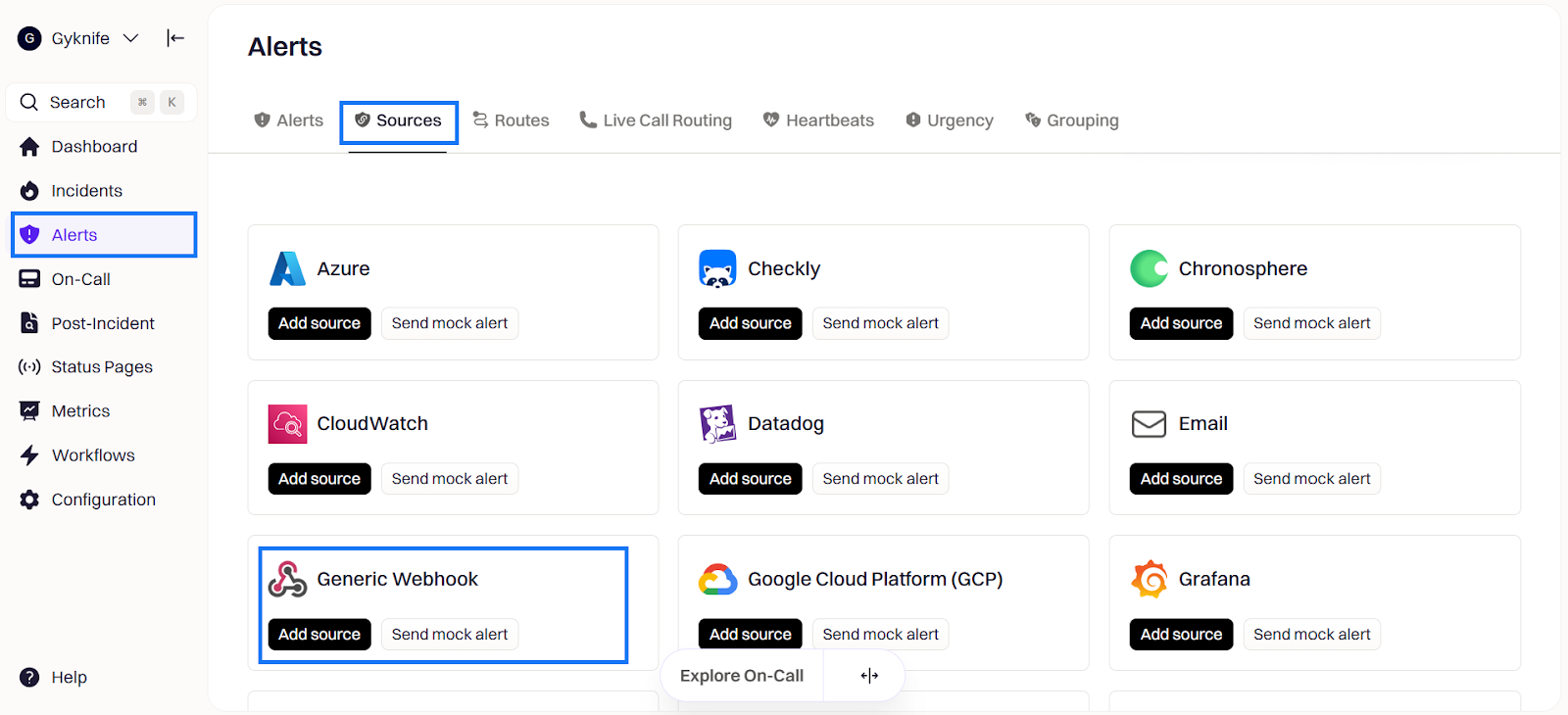
Task: Click the Chronosphere green logo
Action: [1149, 268]
